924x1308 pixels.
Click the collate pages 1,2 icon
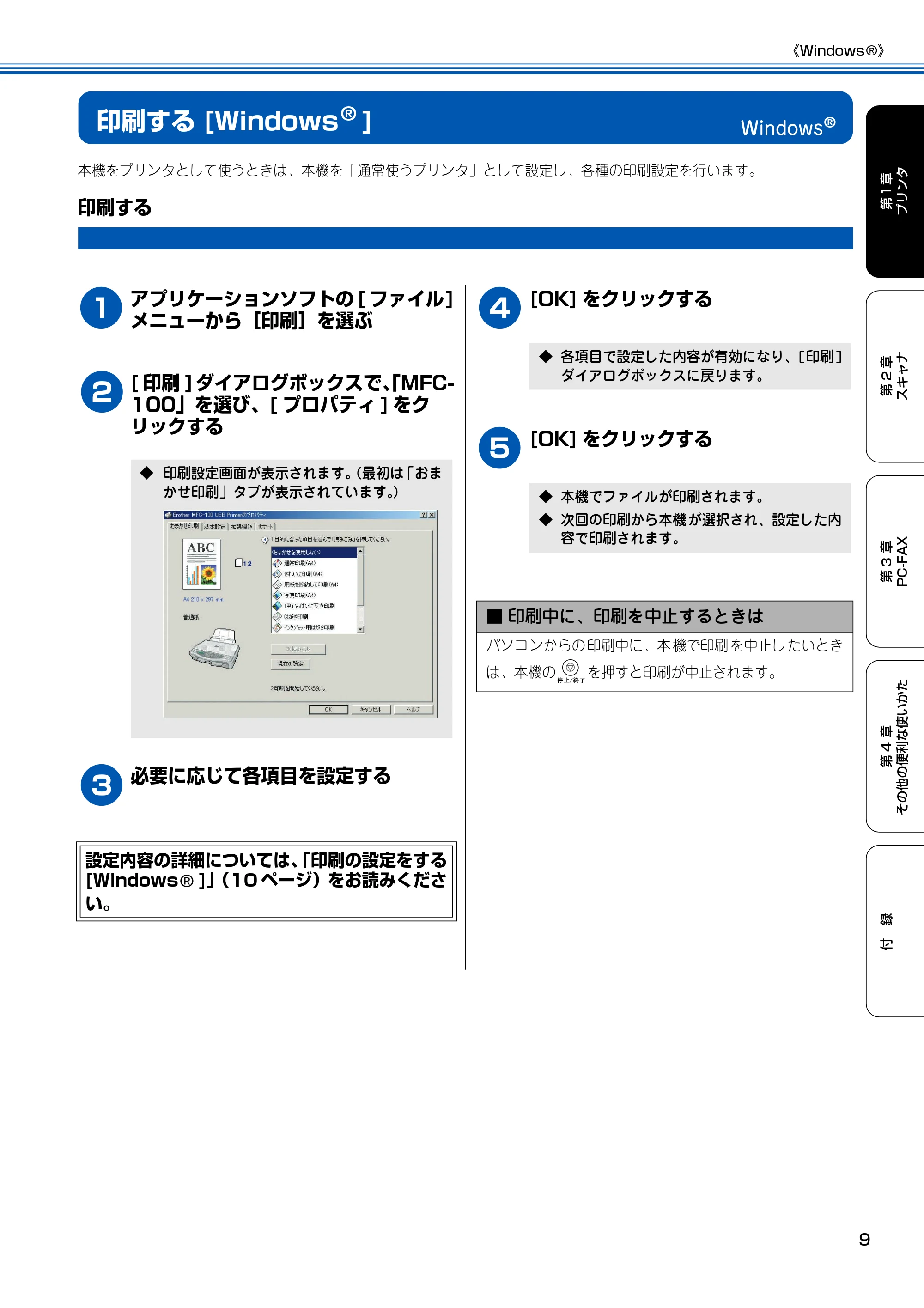click(243, 563)
